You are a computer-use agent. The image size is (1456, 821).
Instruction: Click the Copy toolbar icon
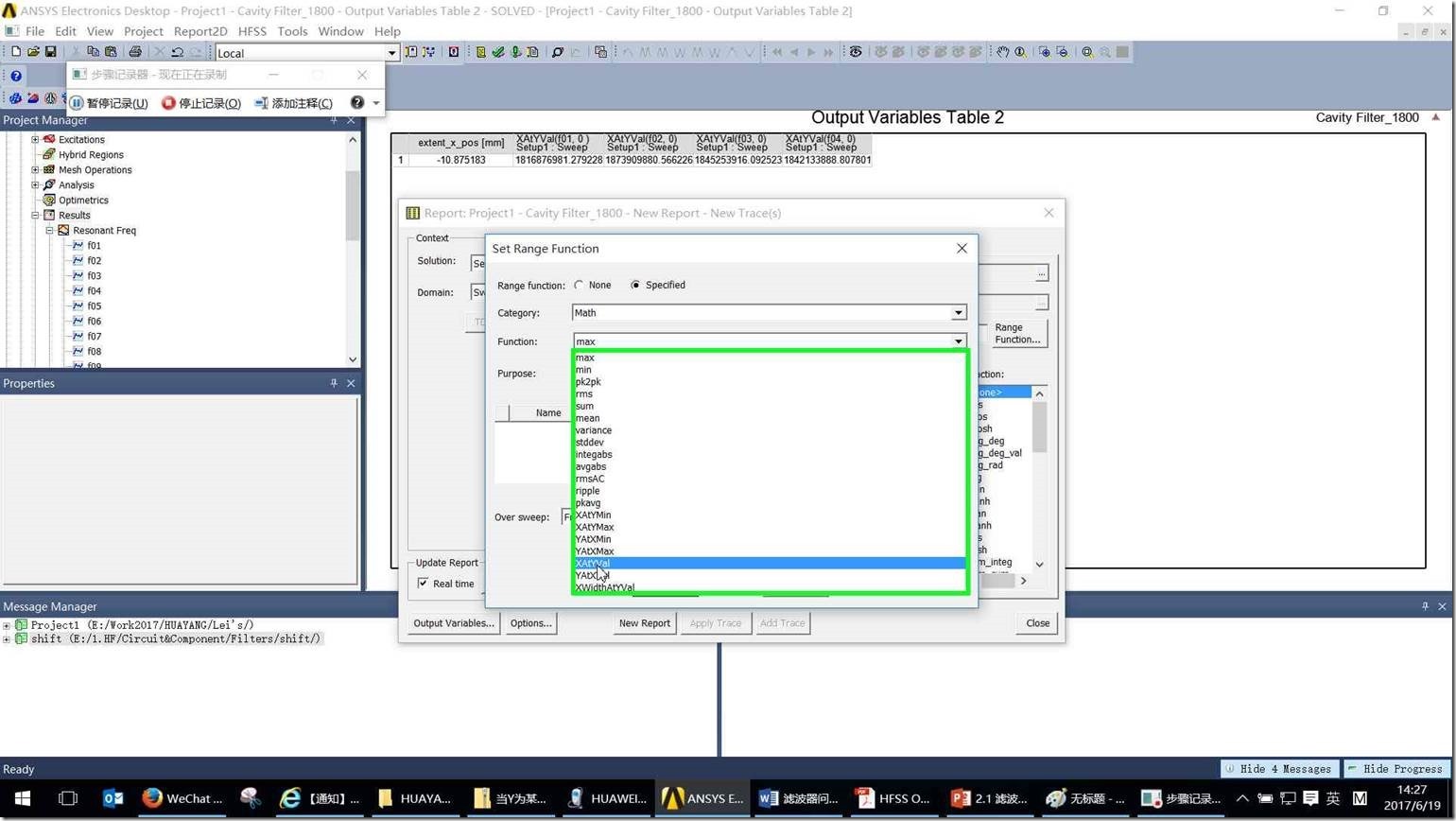[93, 52]
